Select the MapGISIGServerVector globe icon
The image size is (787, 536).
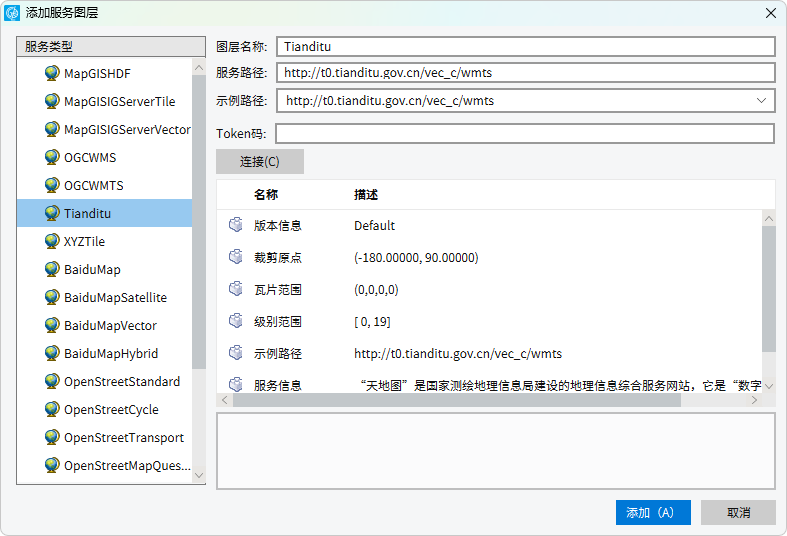click(52, 129)
